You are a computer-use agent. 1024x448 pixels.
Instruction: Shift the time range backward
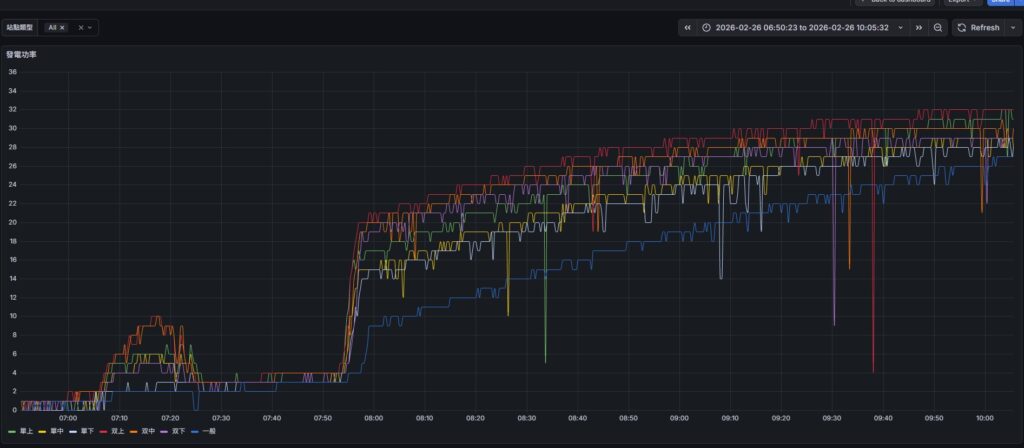coord(688,28)
